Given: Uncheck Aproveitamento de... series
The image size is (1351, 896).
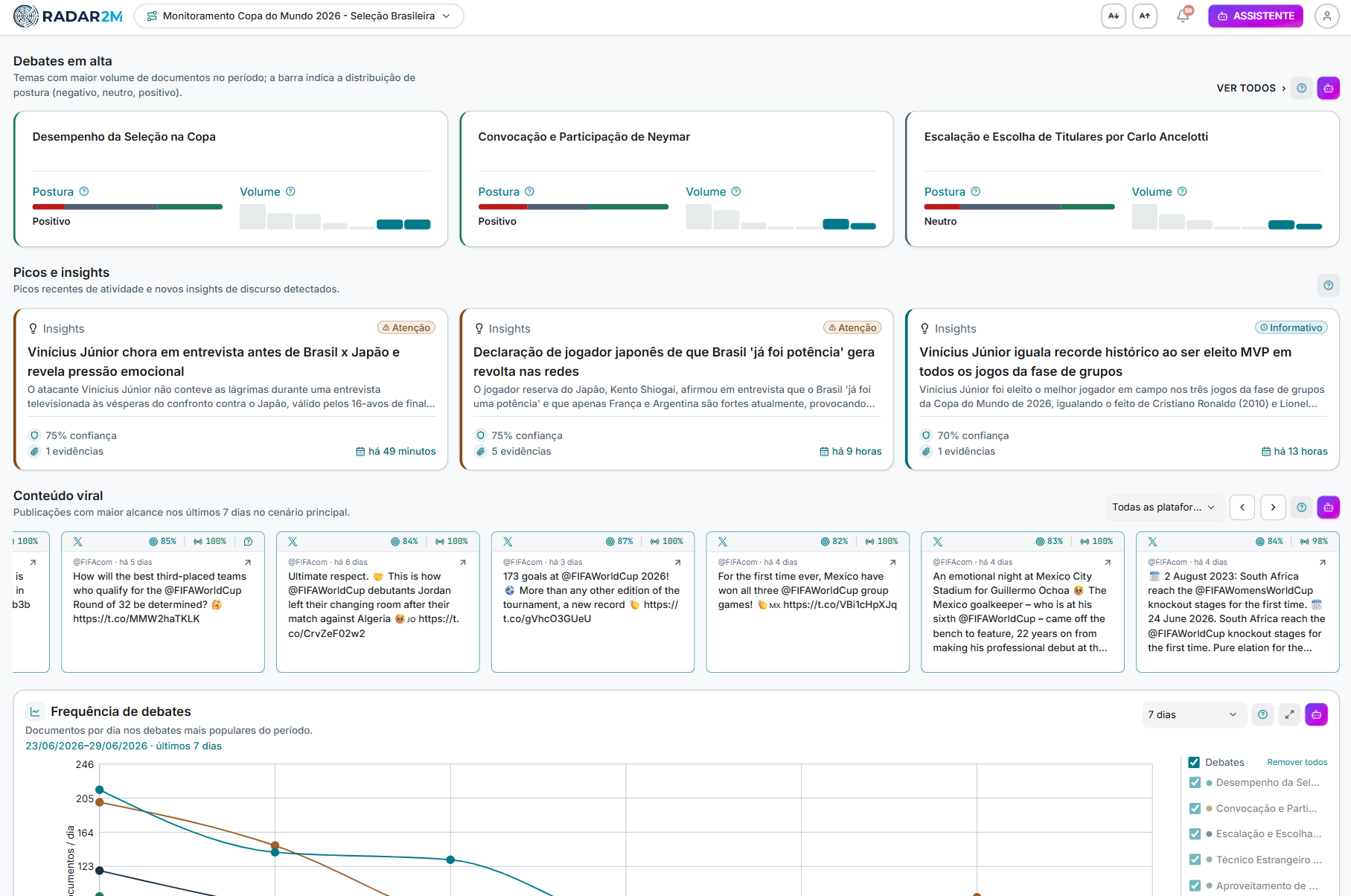Looking at the screenshot, I should click(1195, 886).
